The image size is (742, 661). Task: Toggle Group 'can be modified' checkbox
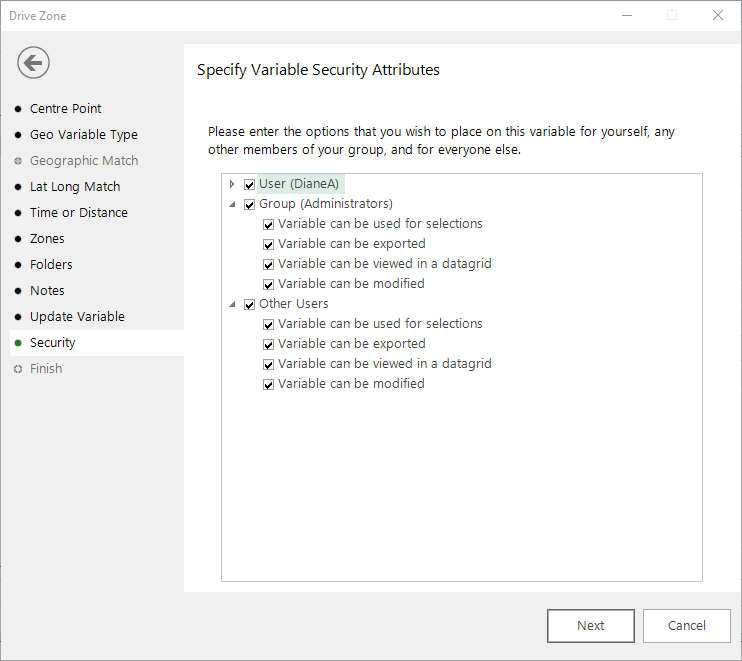(268, 284)
